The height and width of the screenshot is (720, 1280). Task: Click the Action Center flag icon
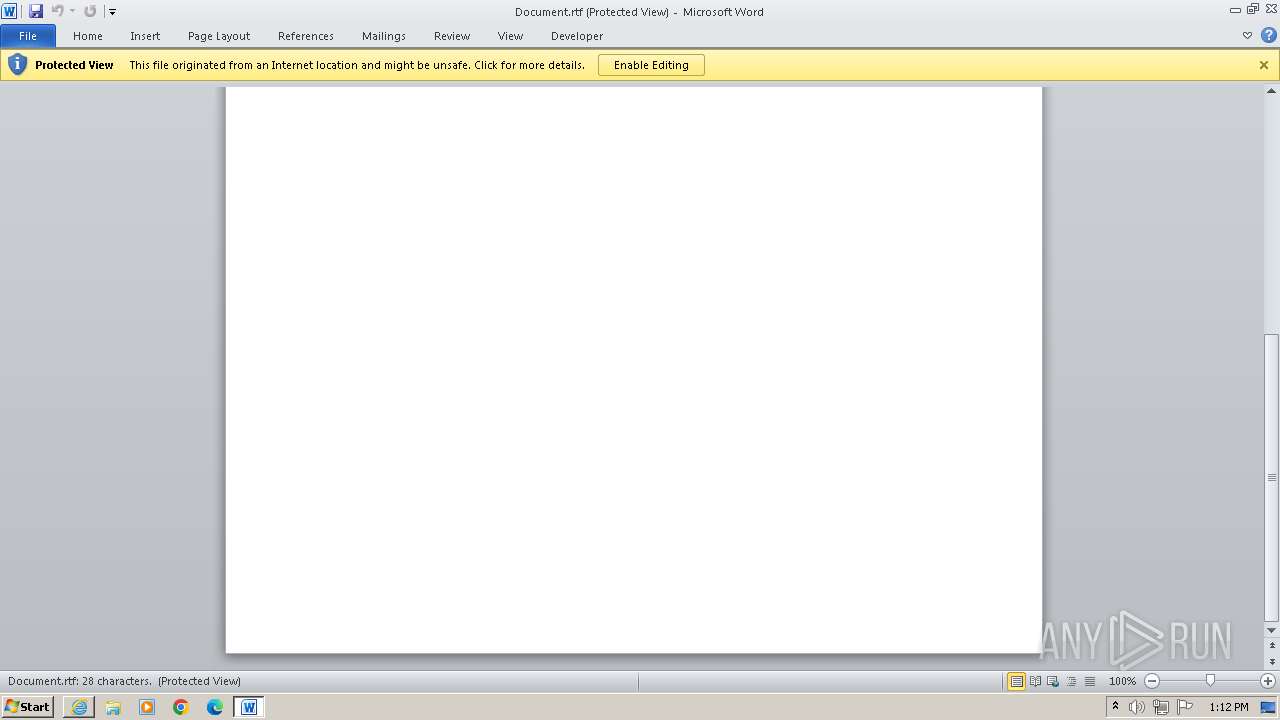point(1185,707)
